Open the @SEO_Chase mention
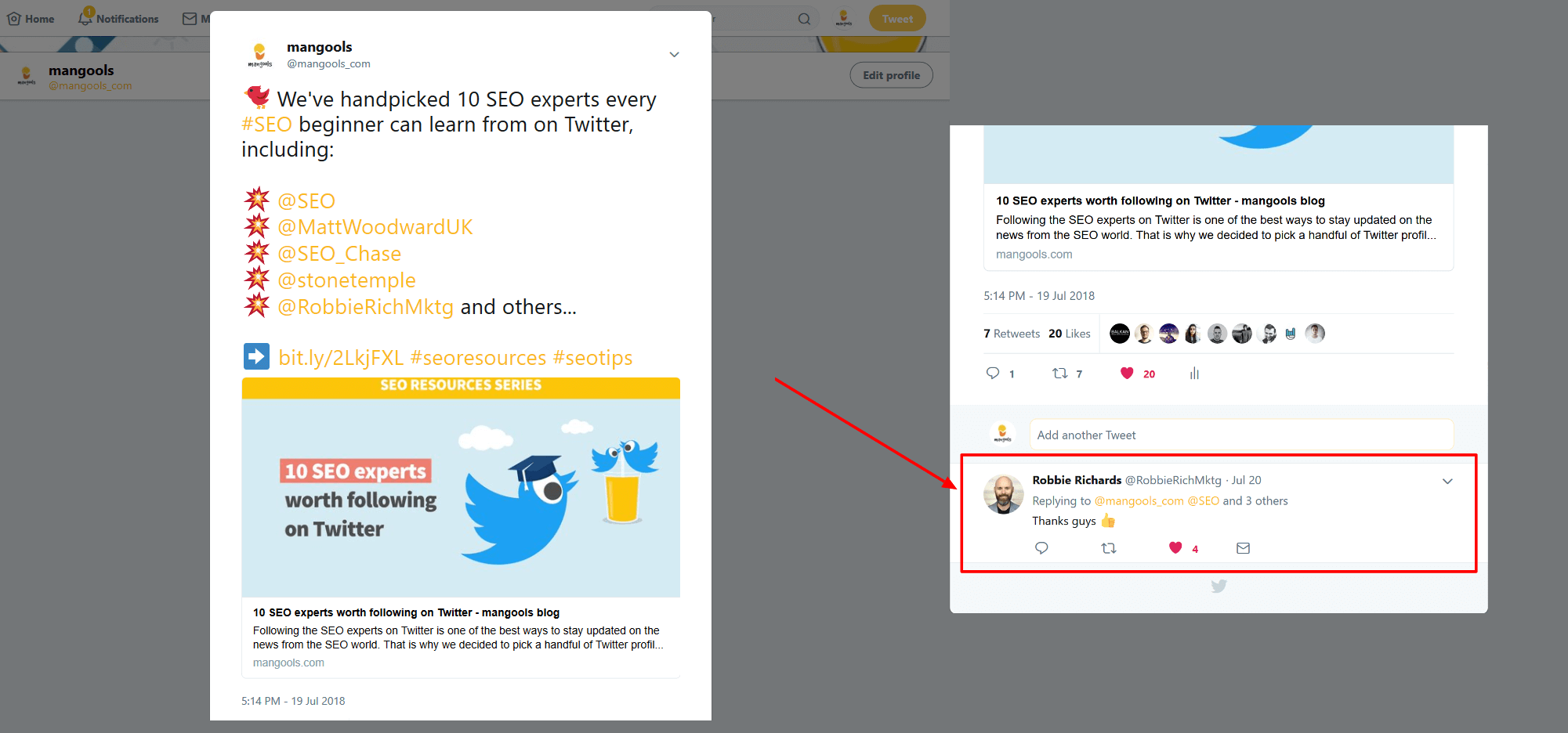 pyautogui.click(x=339, y=254)
